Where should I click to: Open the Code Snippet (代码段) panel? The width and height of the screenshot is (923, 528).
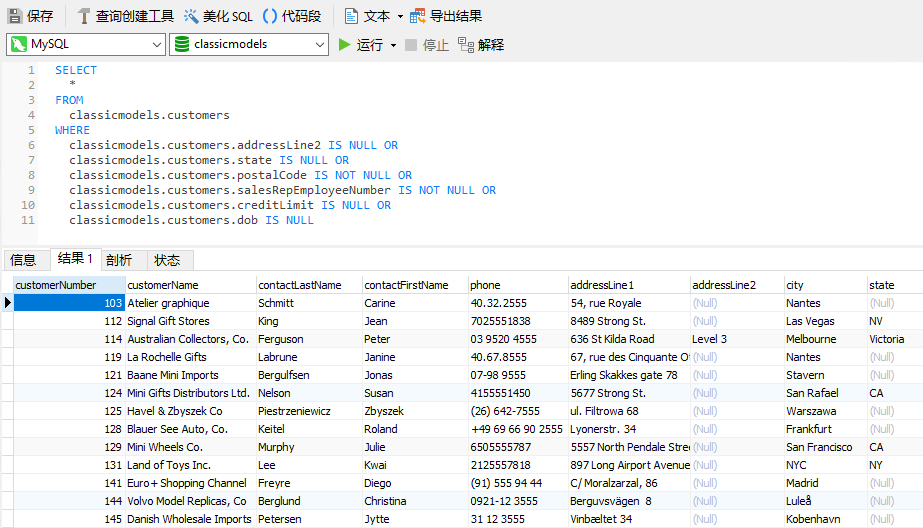click(292, 16)
